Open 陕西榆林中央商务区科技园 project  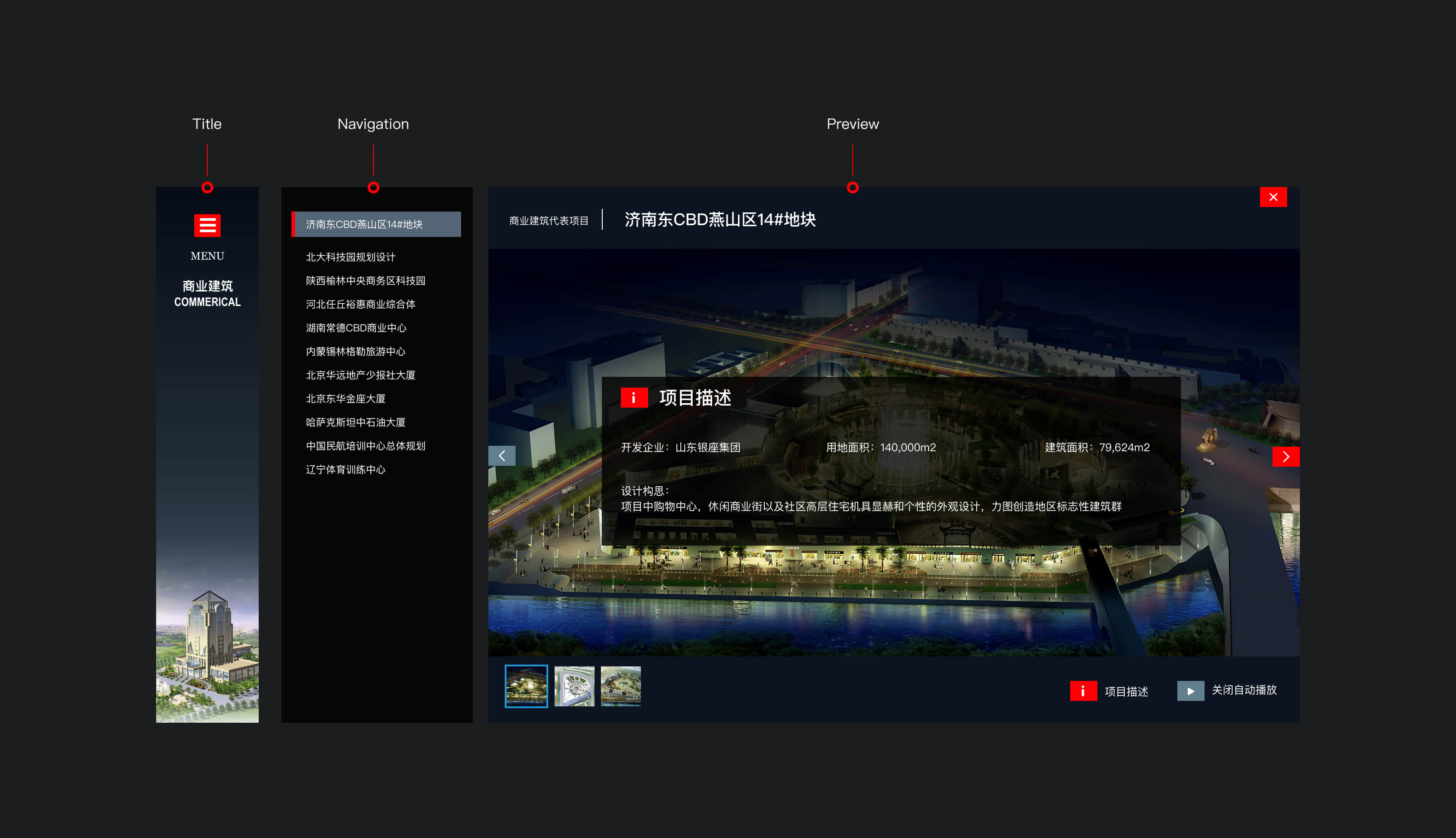click(x=365, y=281)
